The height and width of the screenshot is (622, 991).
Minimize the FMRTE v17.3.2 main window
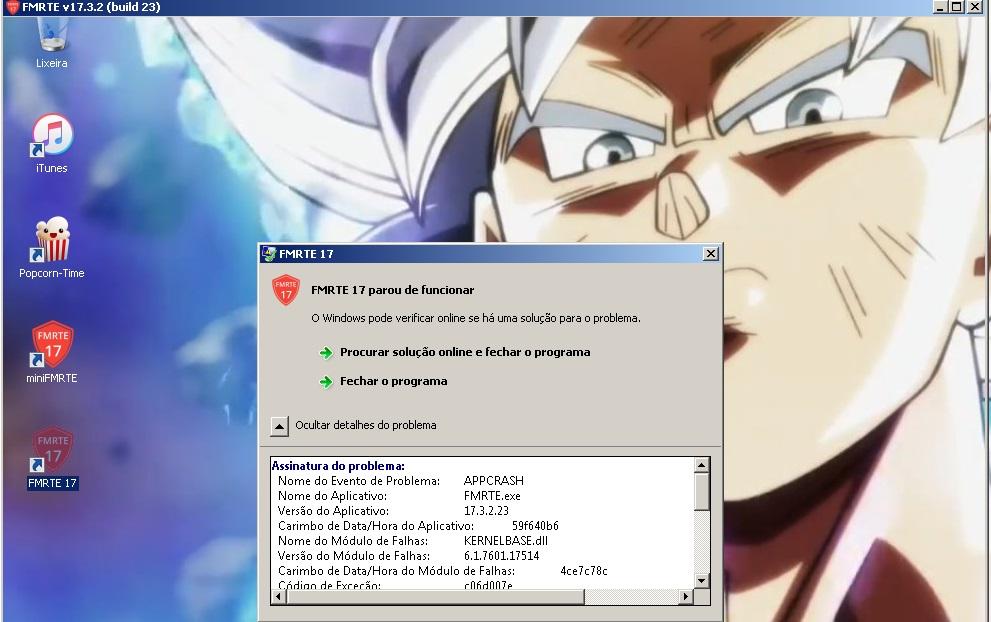click(x=940, y=7)
